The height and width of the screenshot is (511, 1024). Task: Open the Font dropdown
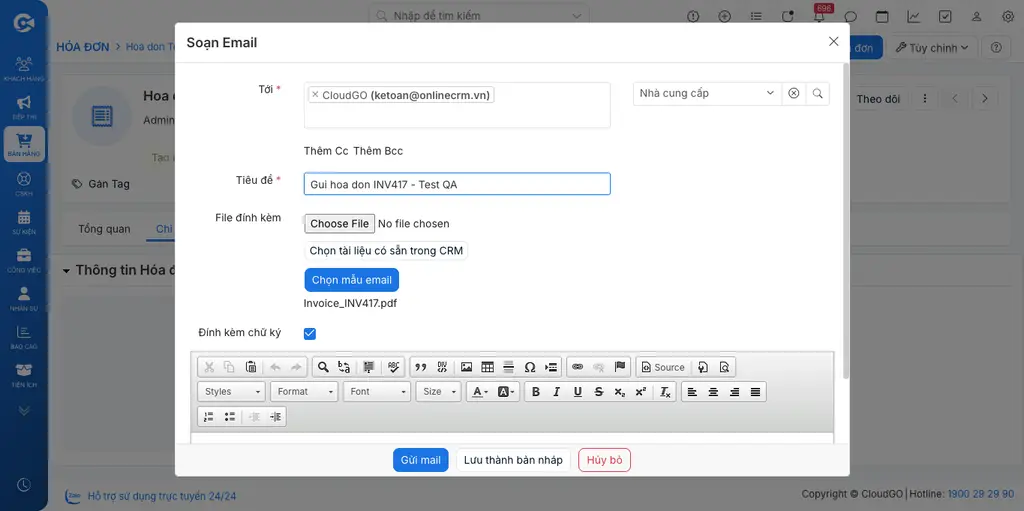377,391
